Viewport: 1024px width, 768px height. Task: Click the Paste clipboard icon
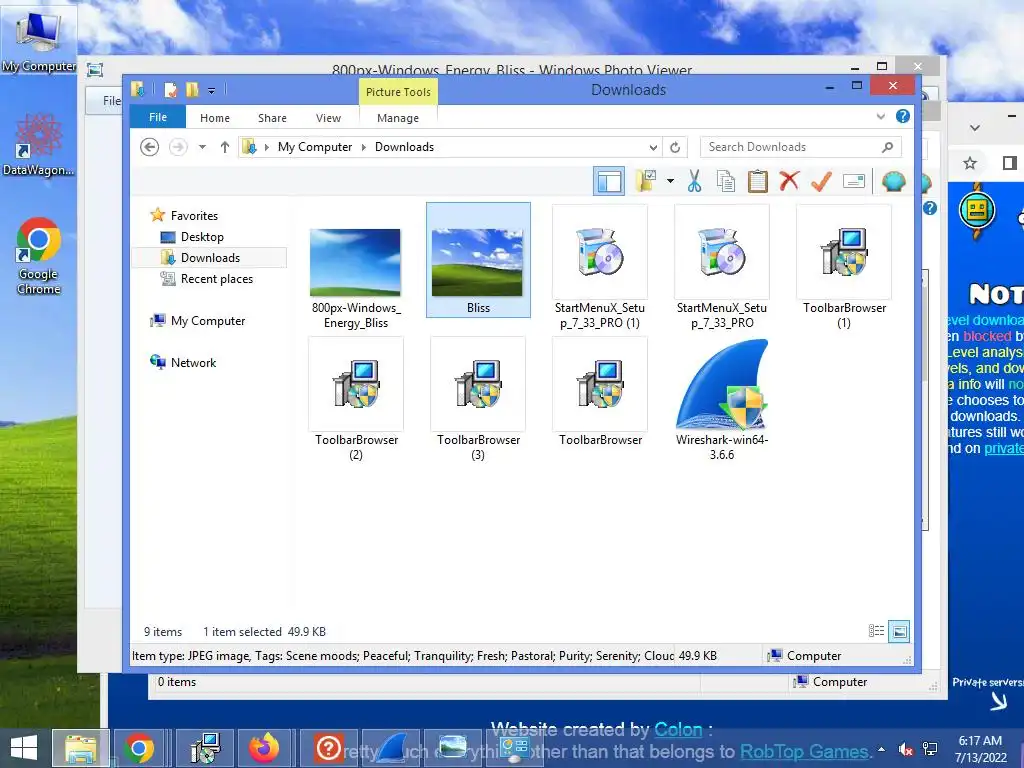(x=758, y=181)
